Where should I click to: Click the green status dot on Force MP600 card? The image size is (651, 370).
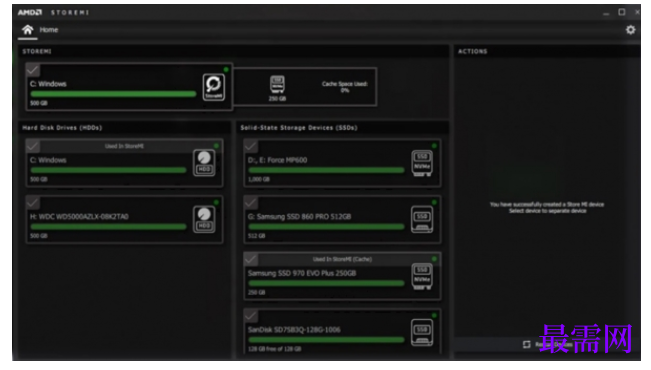[x=434, y=146]
